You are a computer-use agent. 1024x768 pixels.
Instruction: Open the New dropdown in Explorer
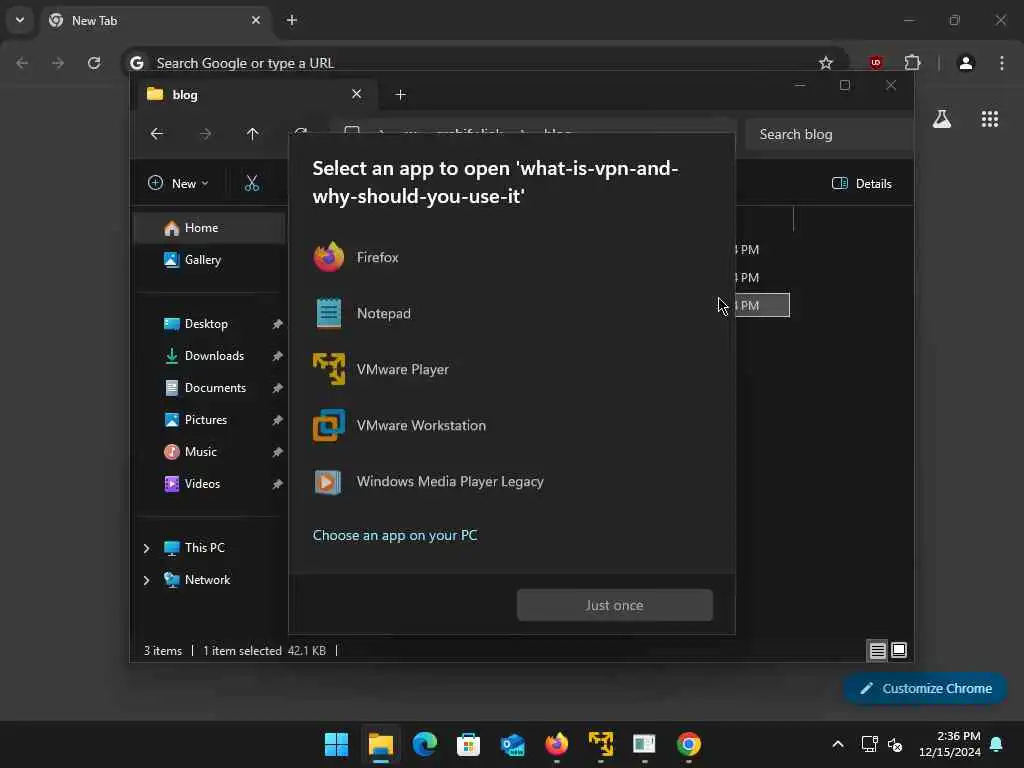click(x=178, y=184)
